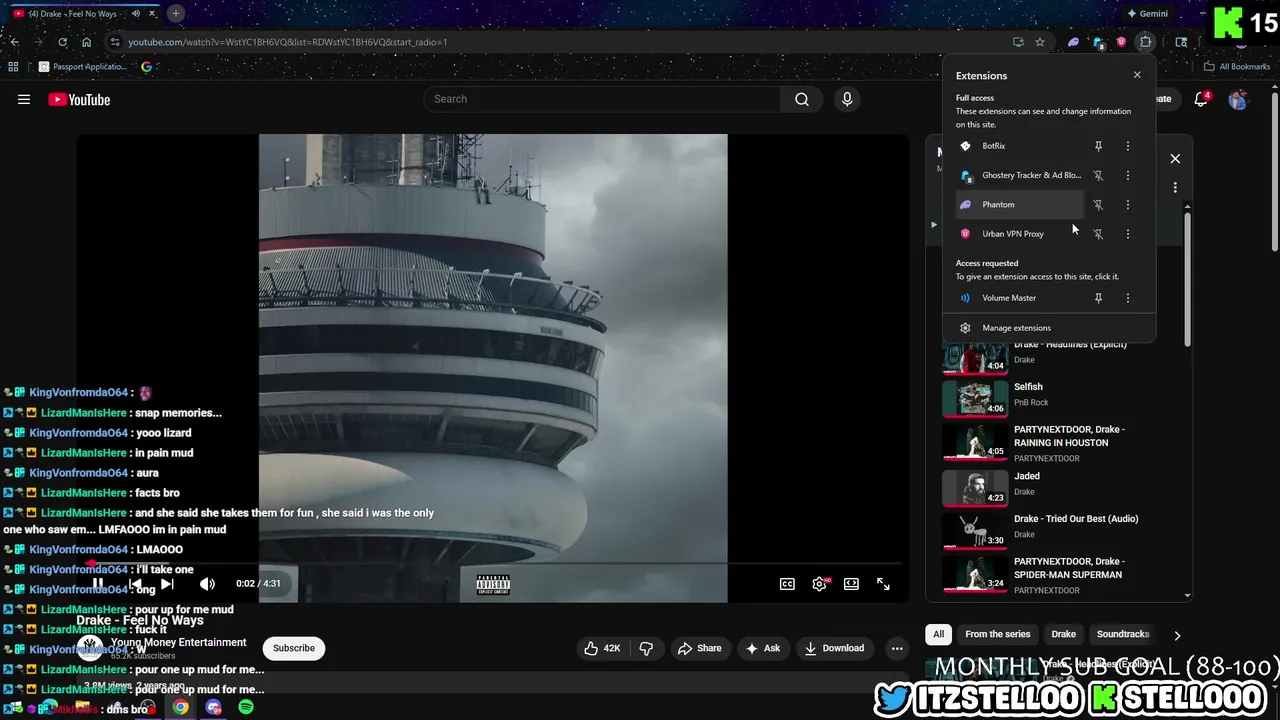This screenshot has width=1280, height=720.
Task: Open YouTube notifications bell
Action: (1202, 99)
